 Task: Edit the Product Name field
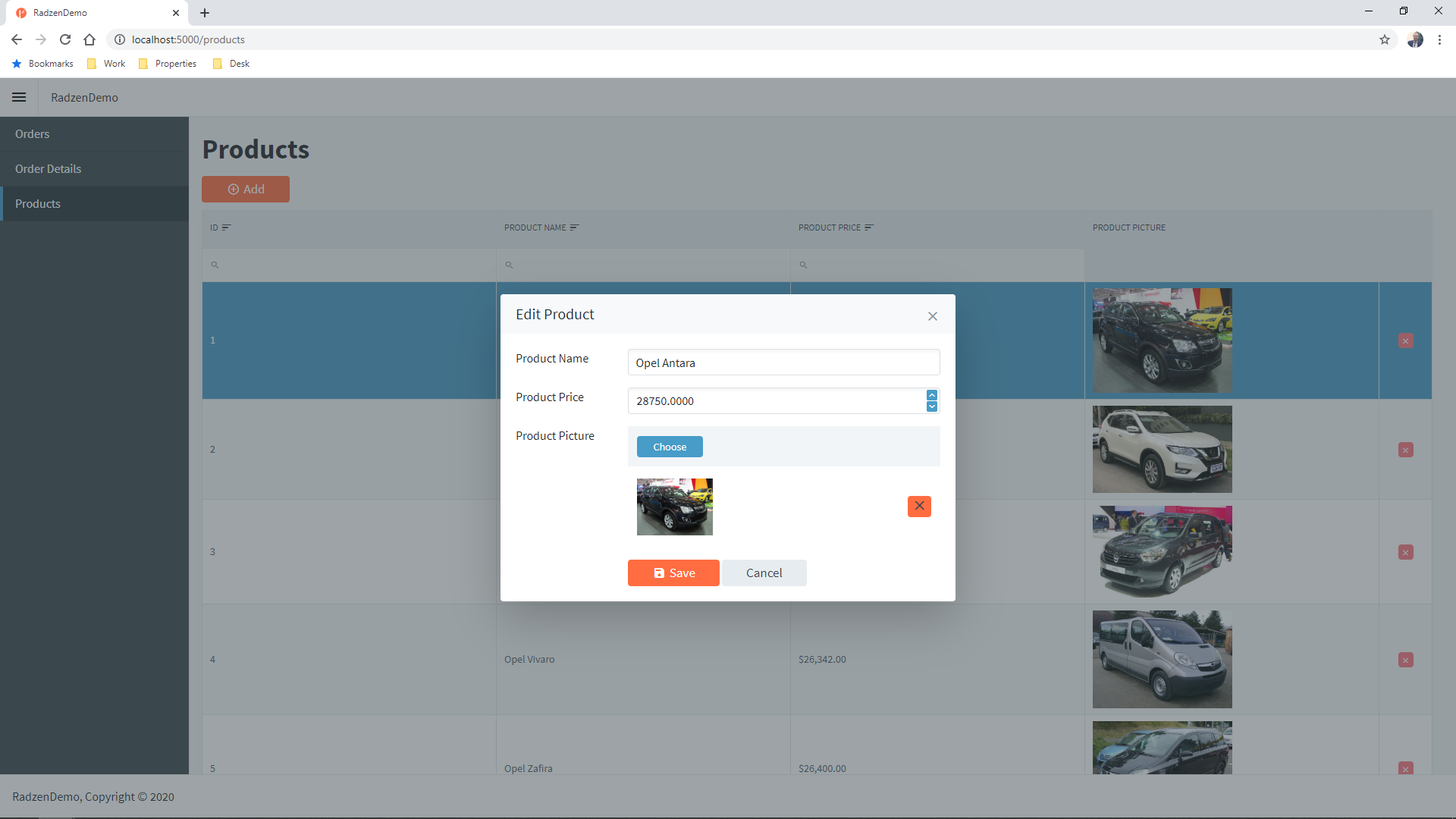click(783, 362)
